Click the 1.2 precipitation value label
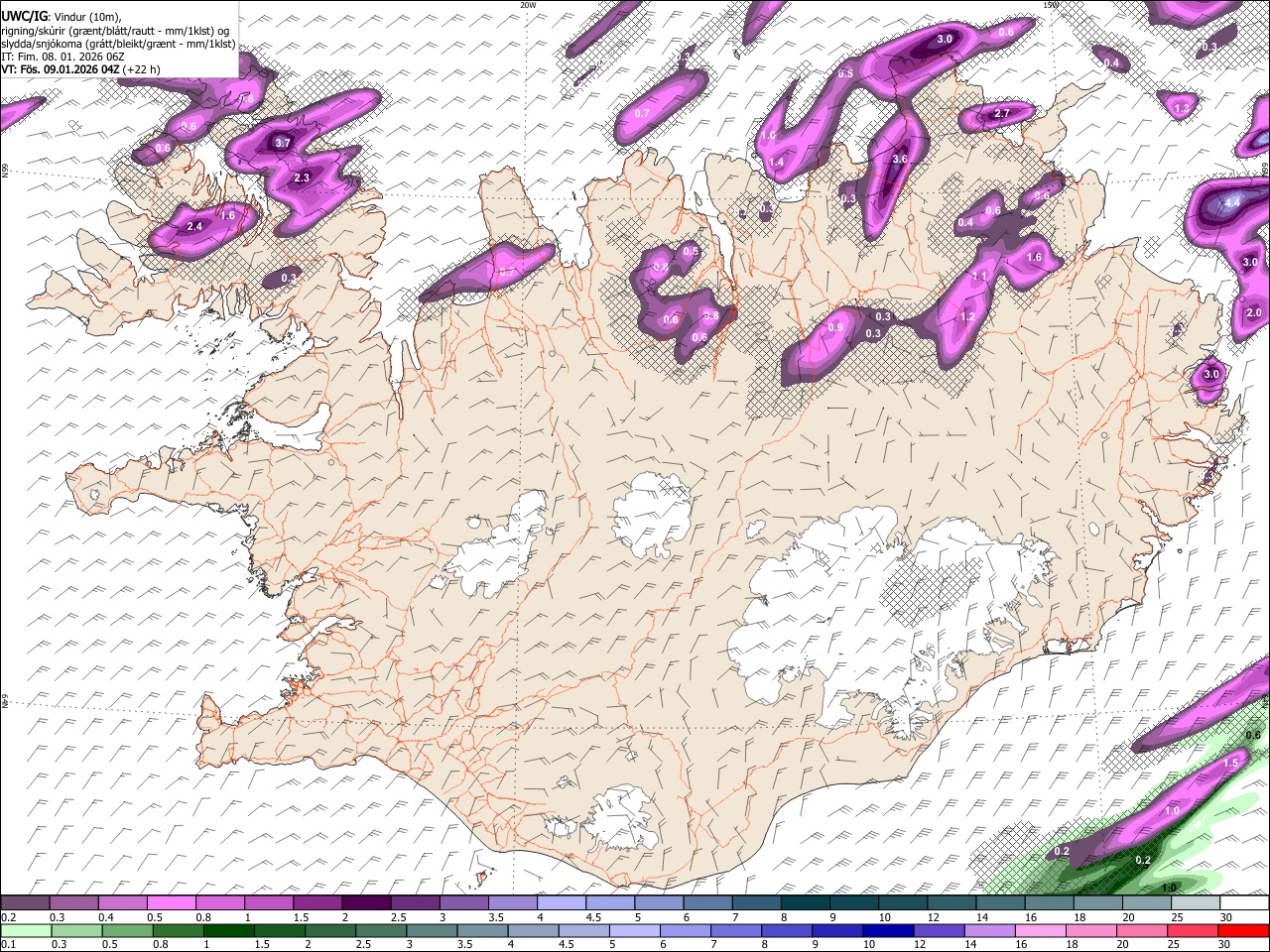This screenshot has height=952, width=1270. 968,316
